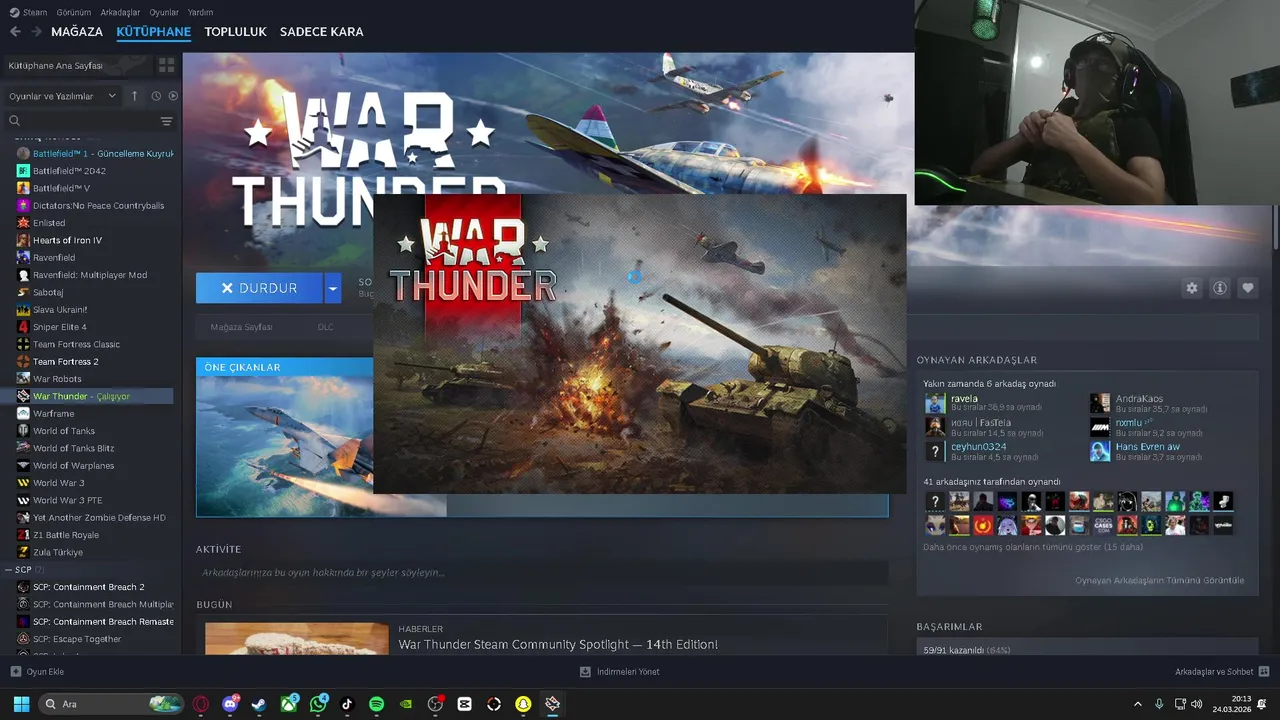Open Opera GX from the taskbar
1280x720 pixels.
pos(201,704)
